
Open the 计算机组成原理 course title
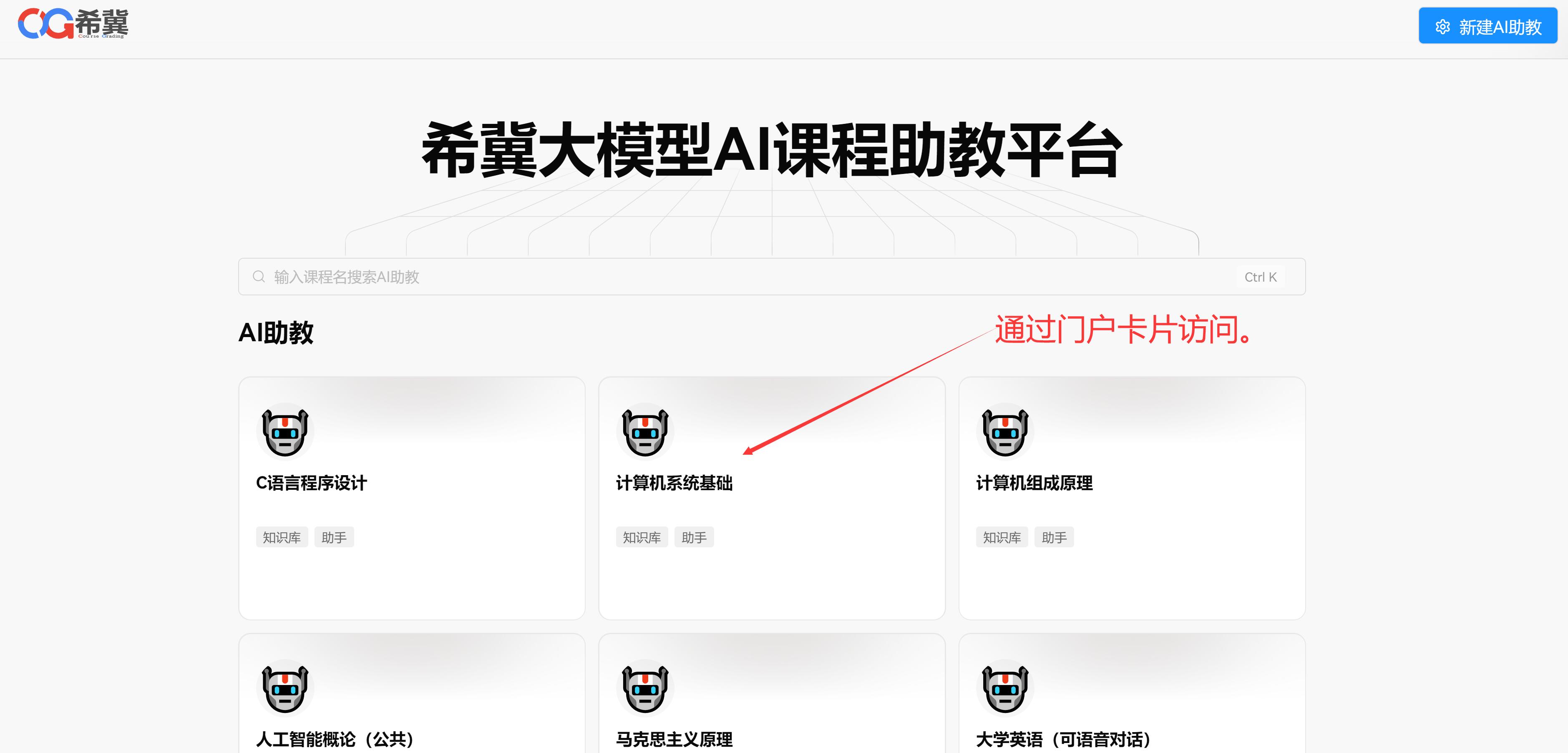[x=1034, y=483]
